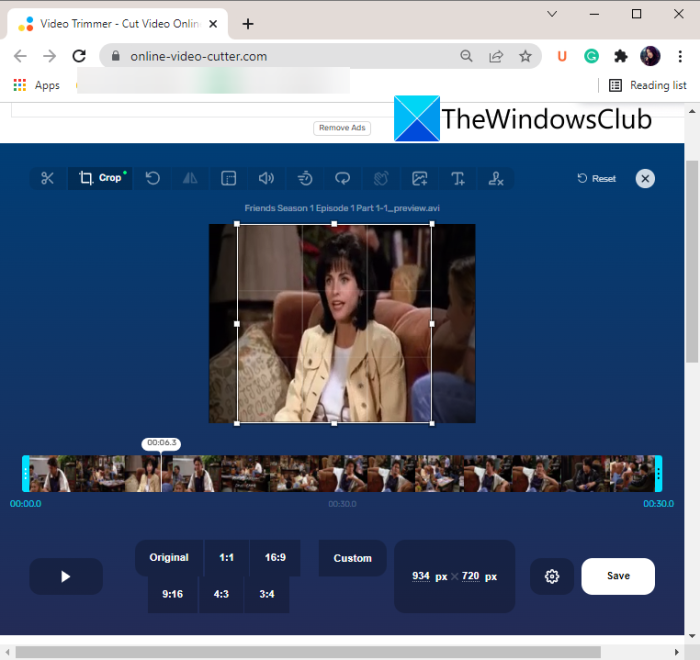Open a new browser tab
The height and width of the screenshot is (660, 700).
[x=248, y=24]
